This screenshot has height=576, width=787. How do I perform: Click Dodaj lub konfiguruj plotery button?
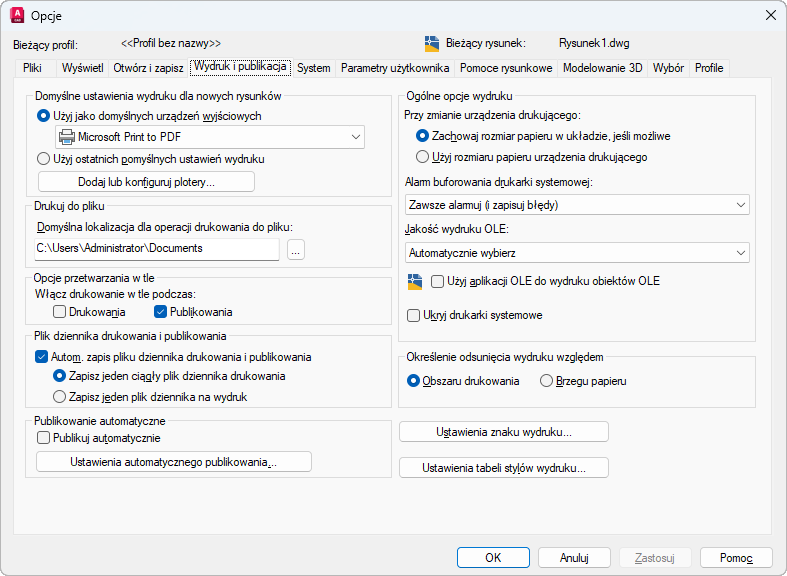pos(146,182)
